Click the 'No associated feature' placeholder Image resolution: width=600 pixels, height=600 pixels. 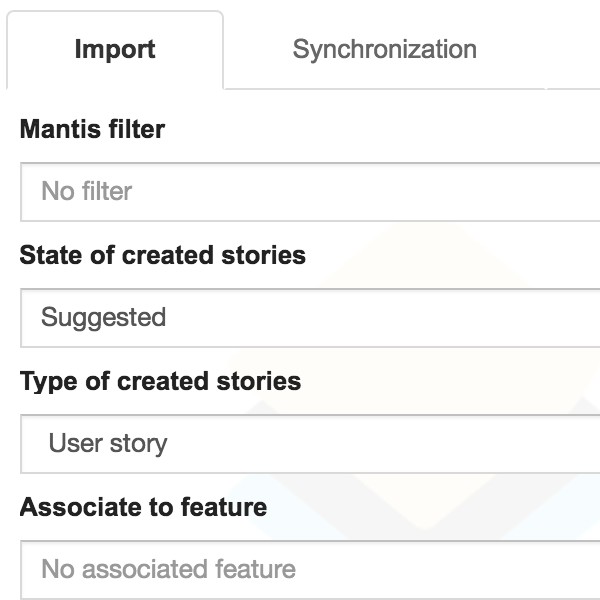pyautogui.click(x=168, y=569)
